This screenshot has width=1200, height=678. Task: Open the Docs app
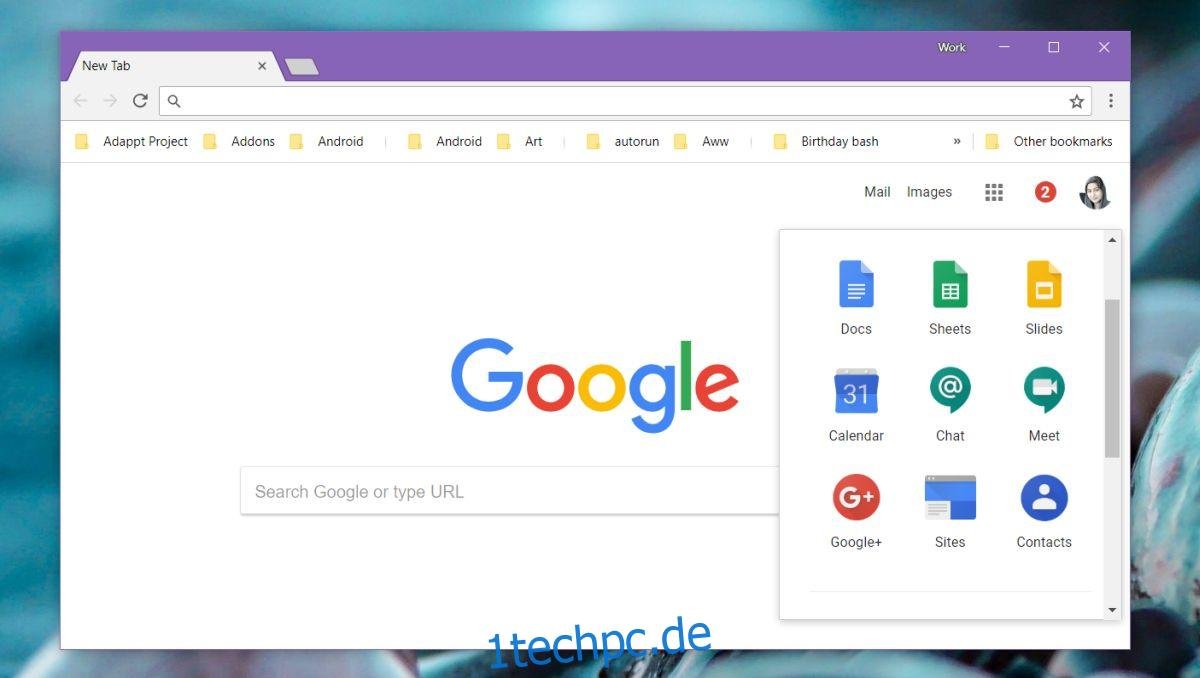click(856, 297)
